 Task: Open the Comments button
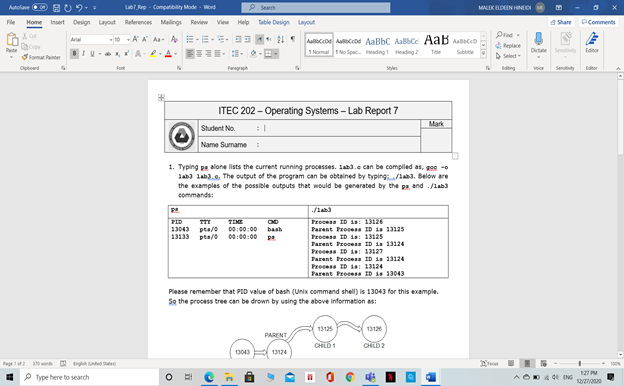point(598,22)
